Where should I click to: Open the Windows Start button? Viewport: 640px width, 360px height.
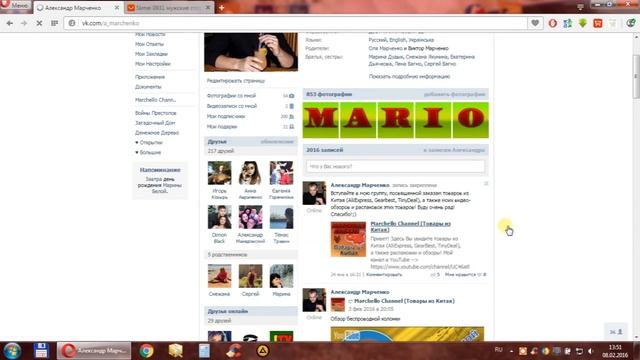[12, 351]
